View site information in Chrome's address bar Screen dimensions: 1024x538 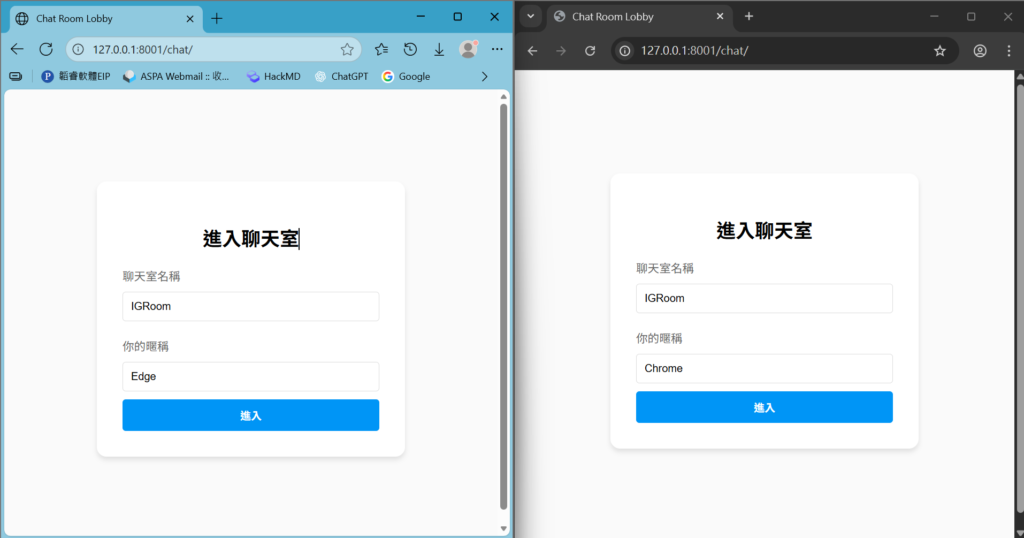tap(625, 51)
